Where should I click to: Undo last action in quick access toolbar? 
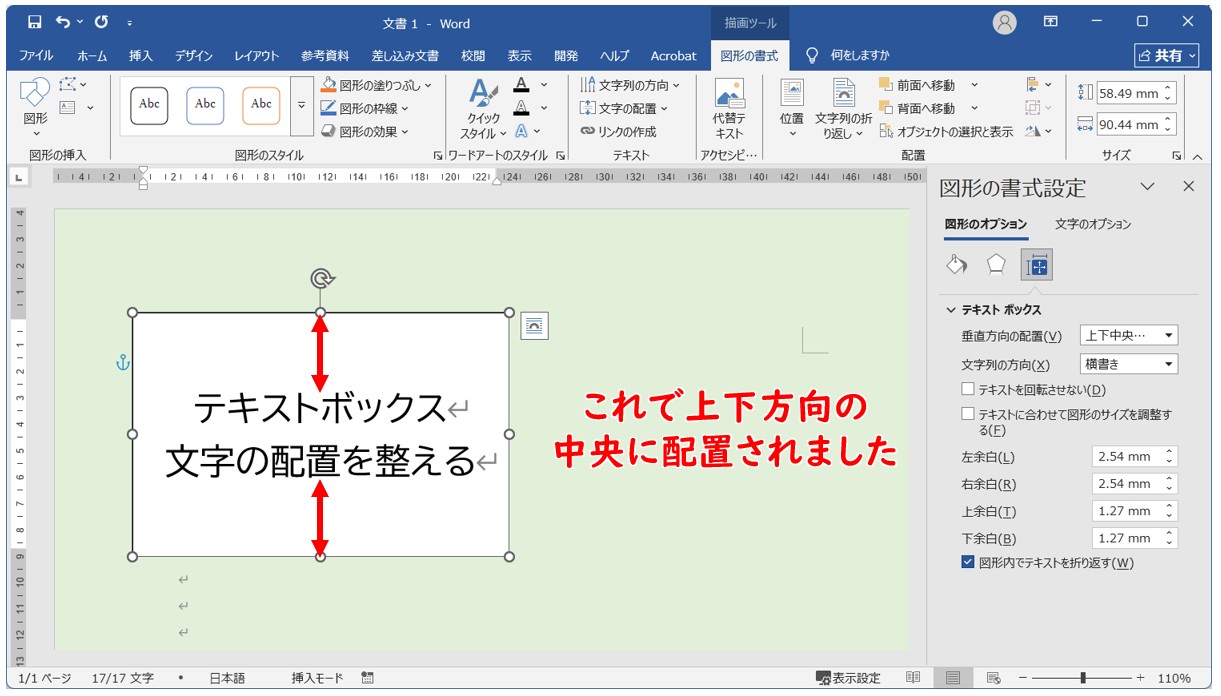[64, 22]
